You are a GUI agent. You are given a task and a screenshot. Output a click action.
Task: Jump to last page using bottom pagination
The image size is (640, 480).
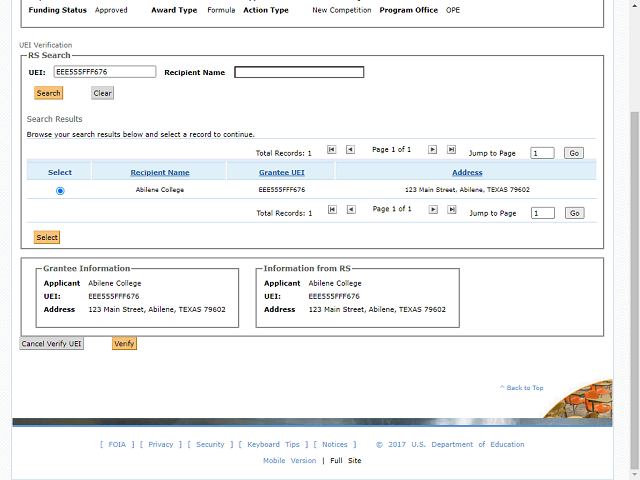[x=451, y=209]
